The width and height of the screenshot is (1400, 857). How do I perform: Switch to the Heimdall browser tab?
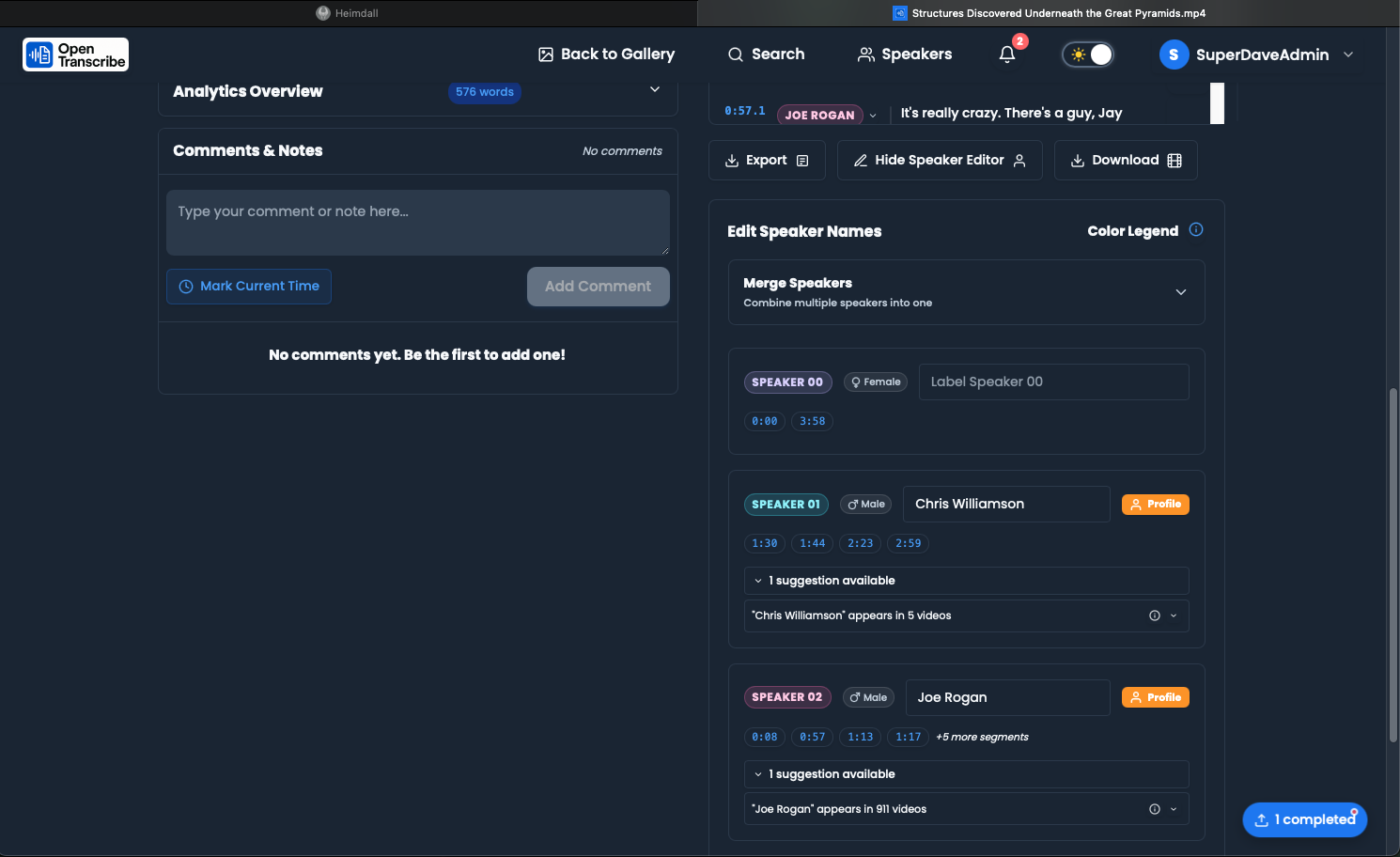click(x=348, y=13)
